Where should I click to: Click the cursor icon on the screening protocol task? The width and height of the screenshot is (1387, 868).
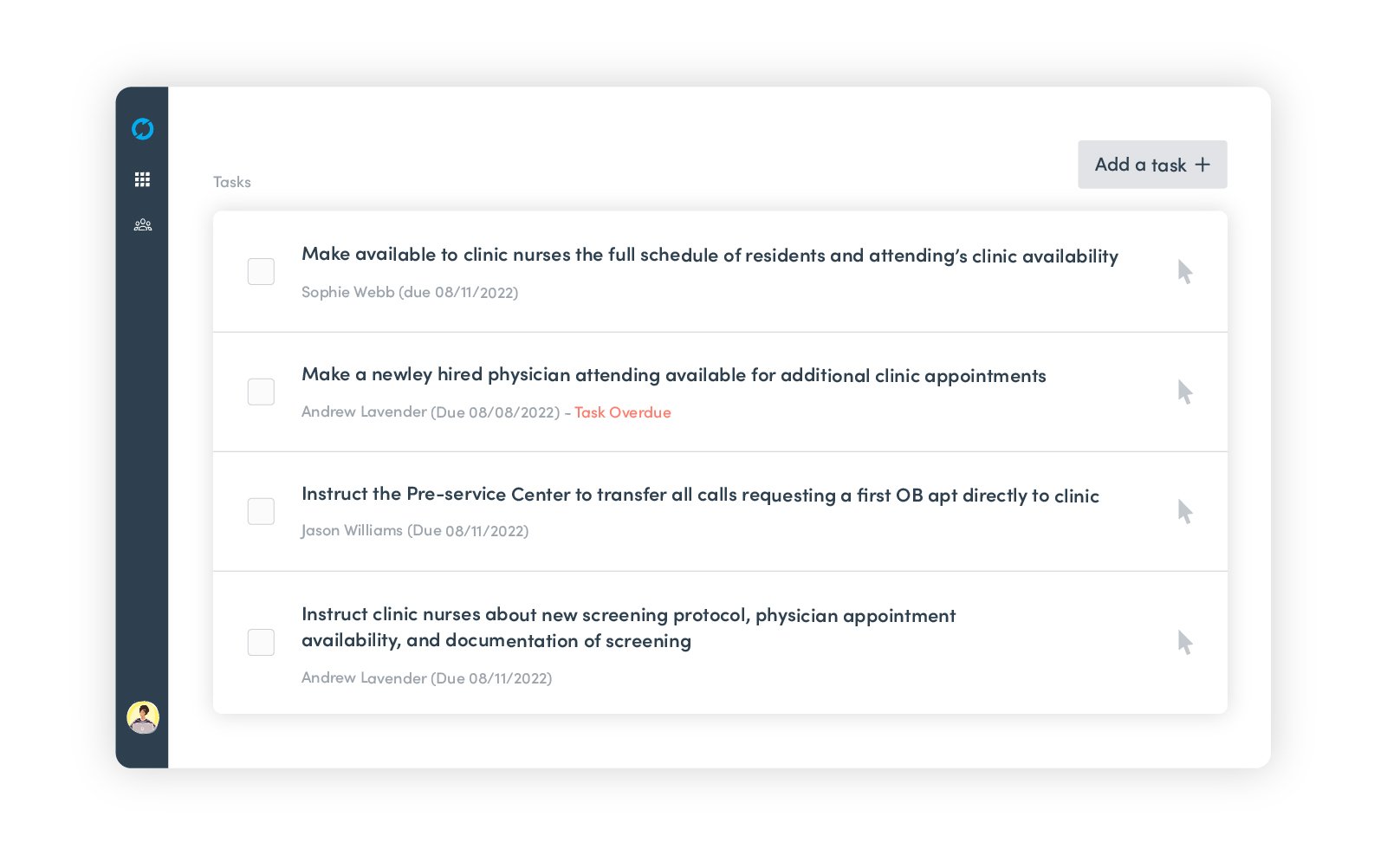coord(1184,643)
